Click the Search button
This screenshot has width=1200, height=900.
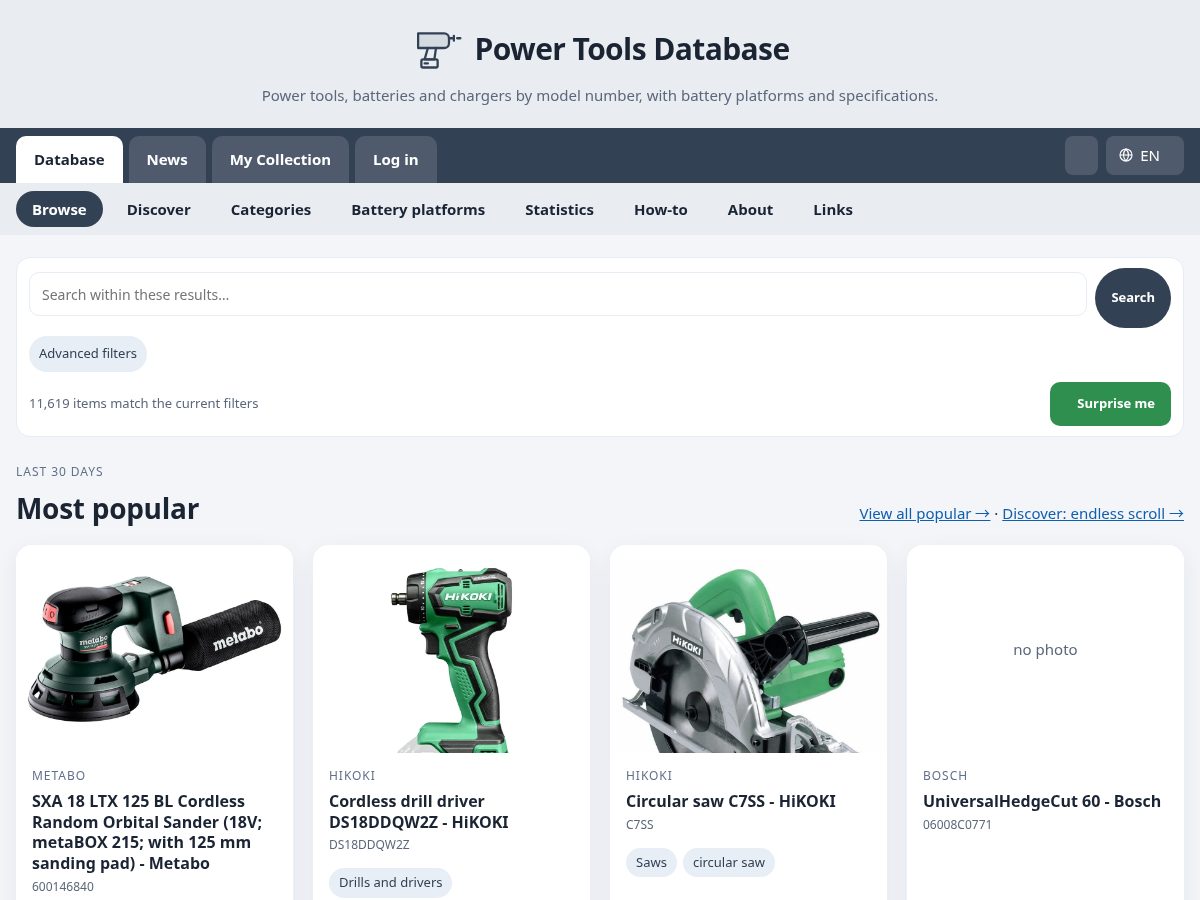coord(1133,298)
